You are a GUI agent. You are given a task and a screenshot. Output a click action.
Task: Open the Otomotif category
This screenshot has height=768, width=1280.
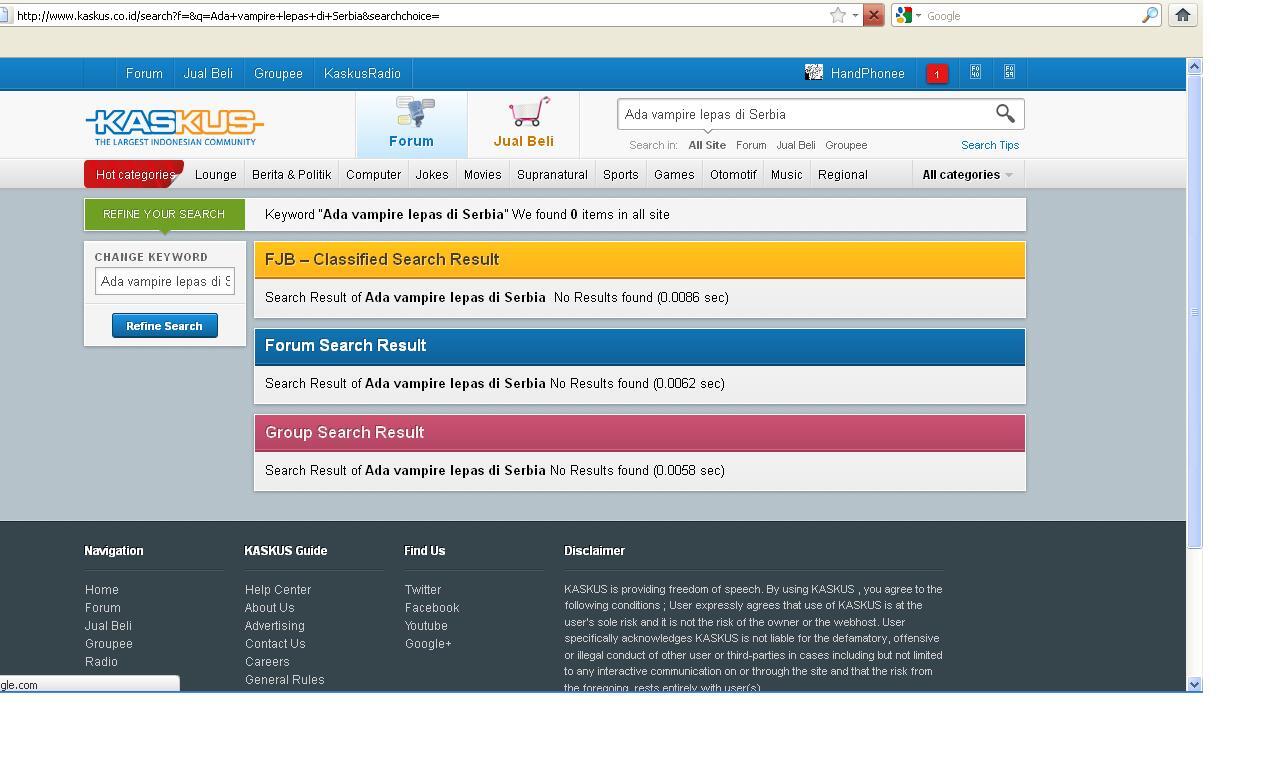coord(733,174)
